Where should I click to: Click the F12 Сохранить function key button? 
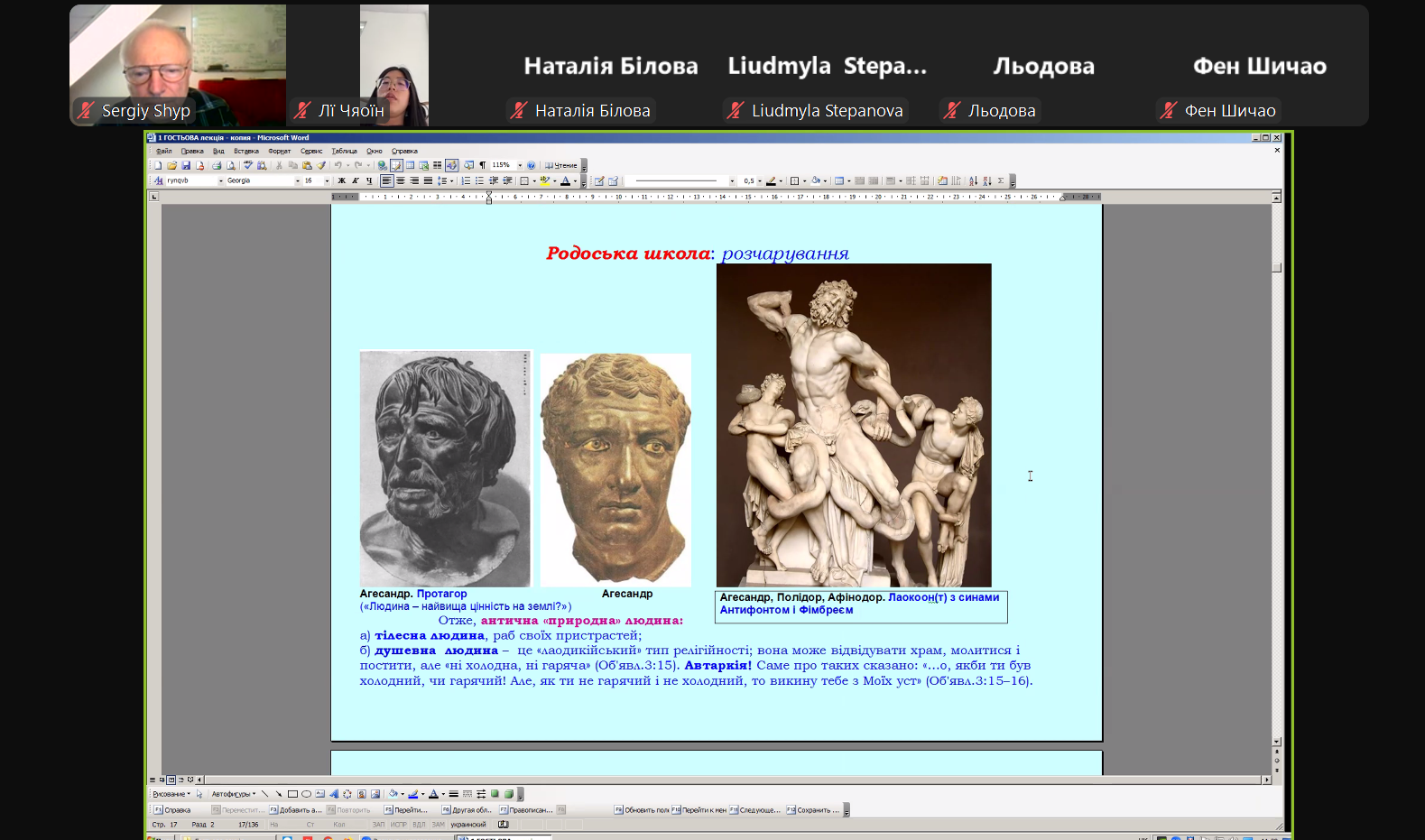[812, 810]
